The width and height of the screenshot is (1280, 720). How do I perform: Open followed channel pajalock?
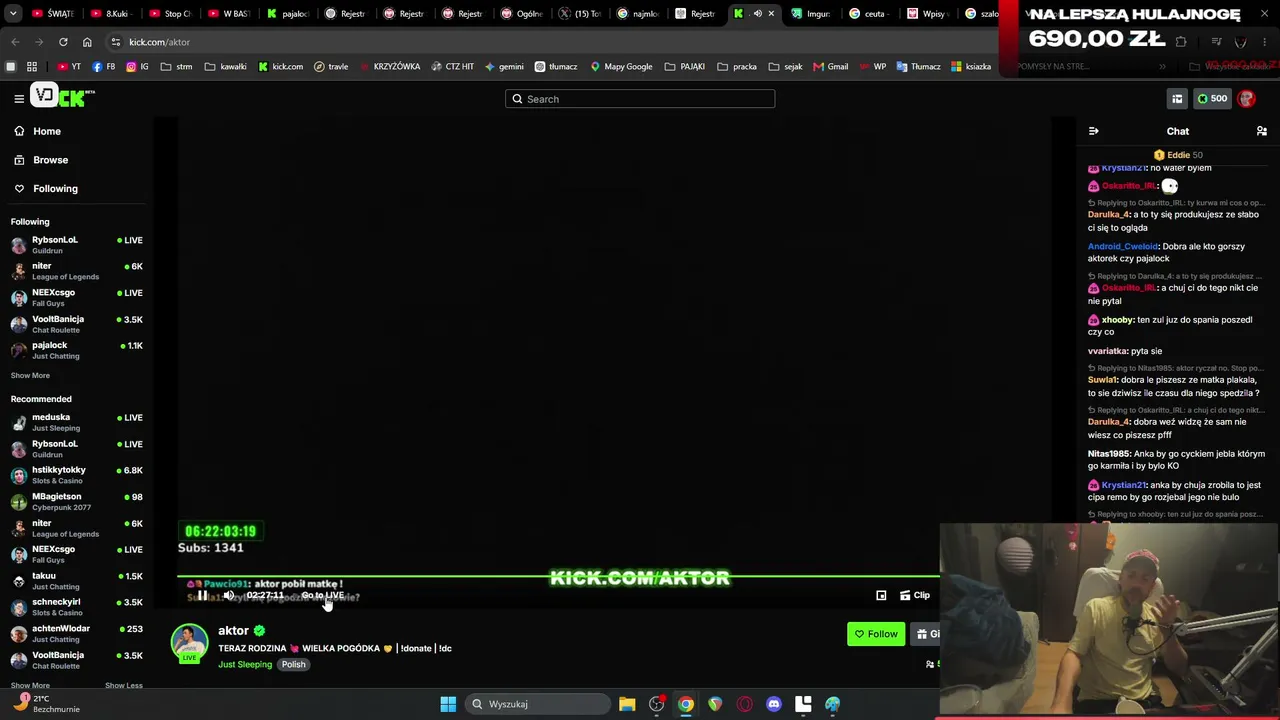coord(77,350)
